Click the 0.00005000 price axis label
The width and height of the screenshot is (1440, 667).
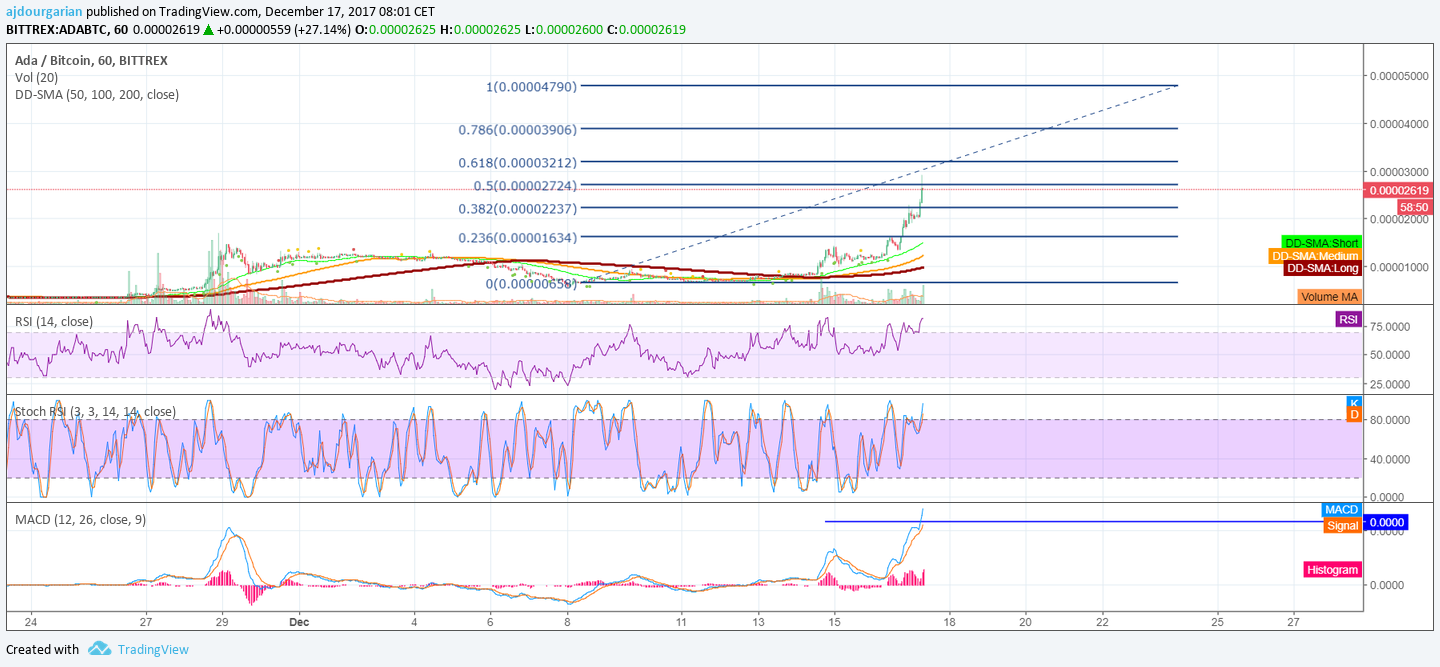(x=1399, y=76)
